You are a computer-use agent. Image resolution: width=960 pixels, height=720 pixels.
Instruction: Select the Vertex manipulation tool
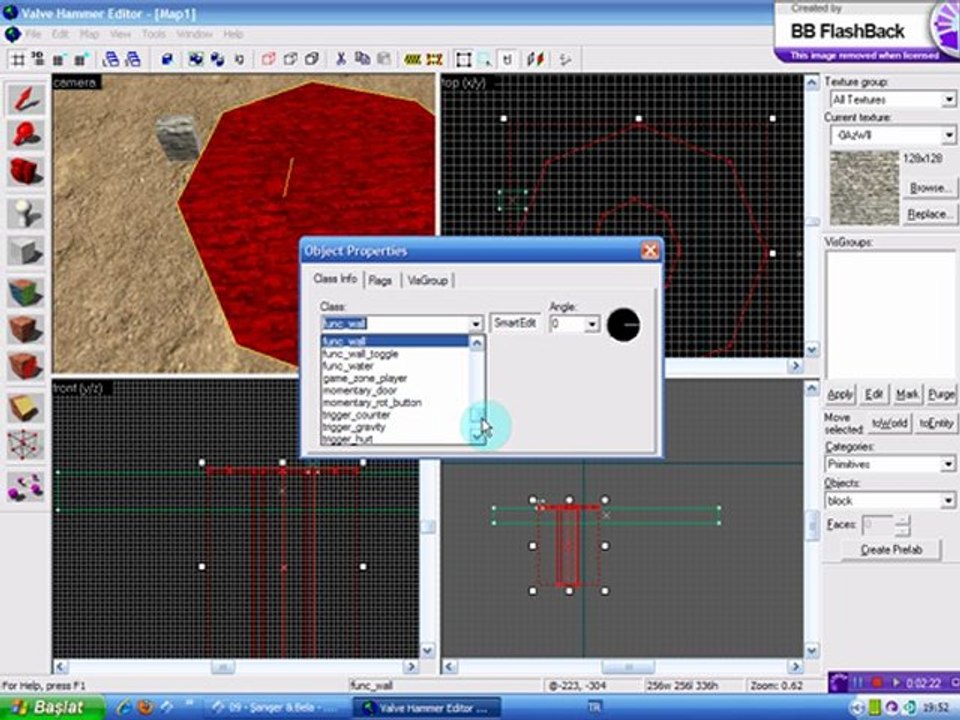pos(26,444)
